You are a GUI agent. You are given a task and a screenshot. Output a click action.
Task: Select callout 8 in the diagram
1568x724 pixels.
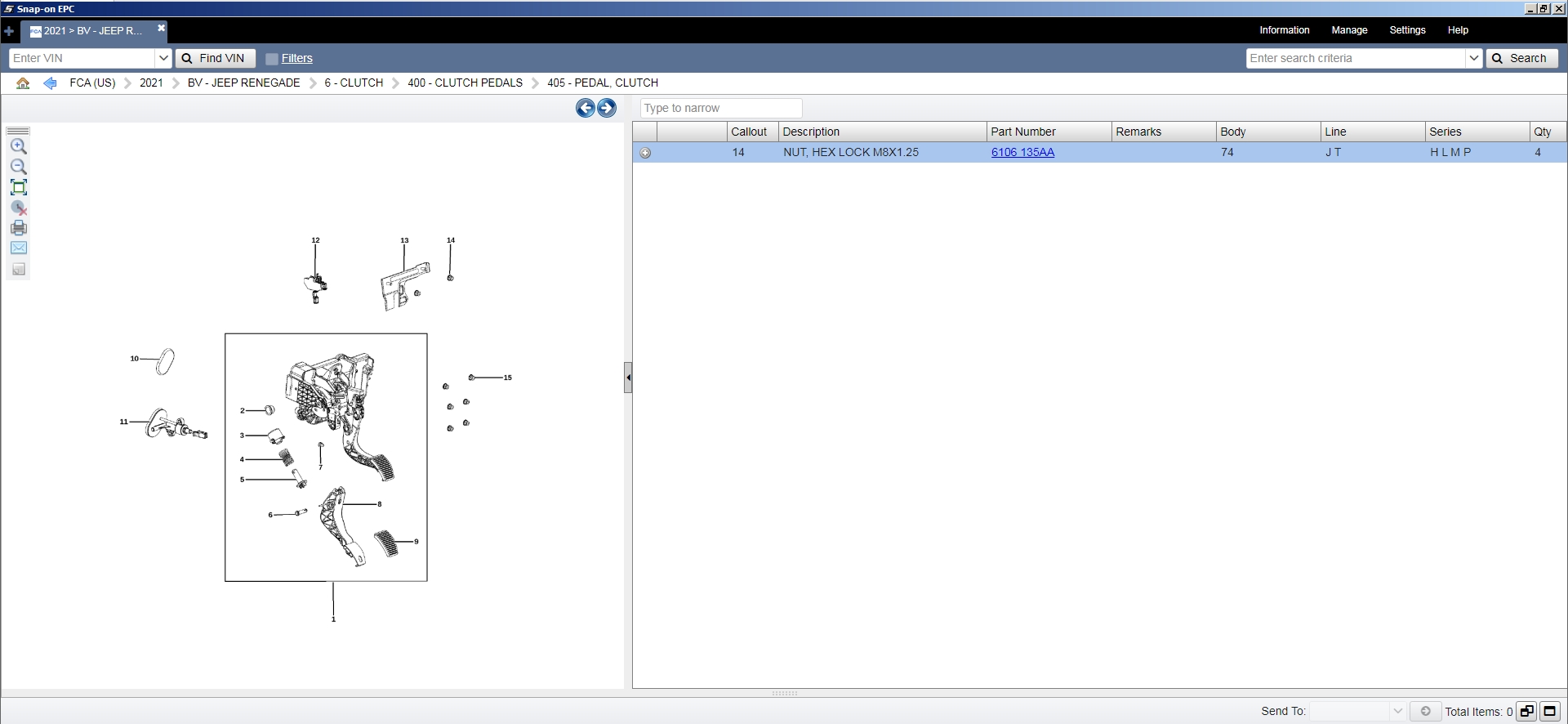click(x=379, y=504)
